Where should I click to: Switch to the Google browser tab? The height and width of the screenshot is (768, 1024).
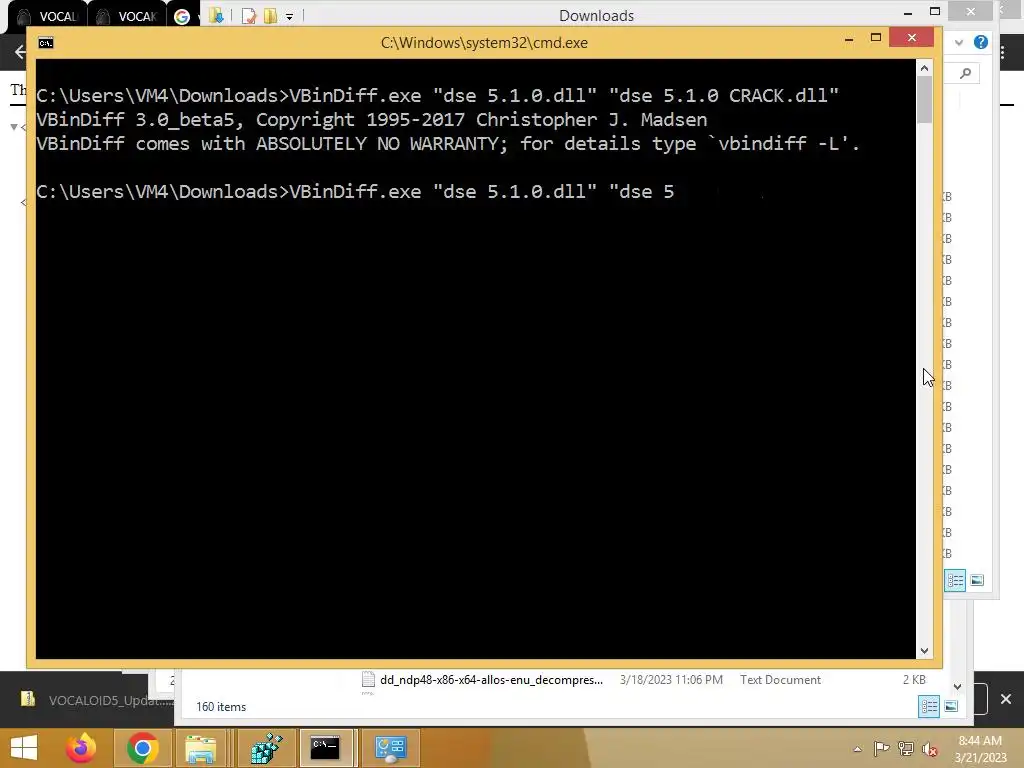(x=184, y=17)
